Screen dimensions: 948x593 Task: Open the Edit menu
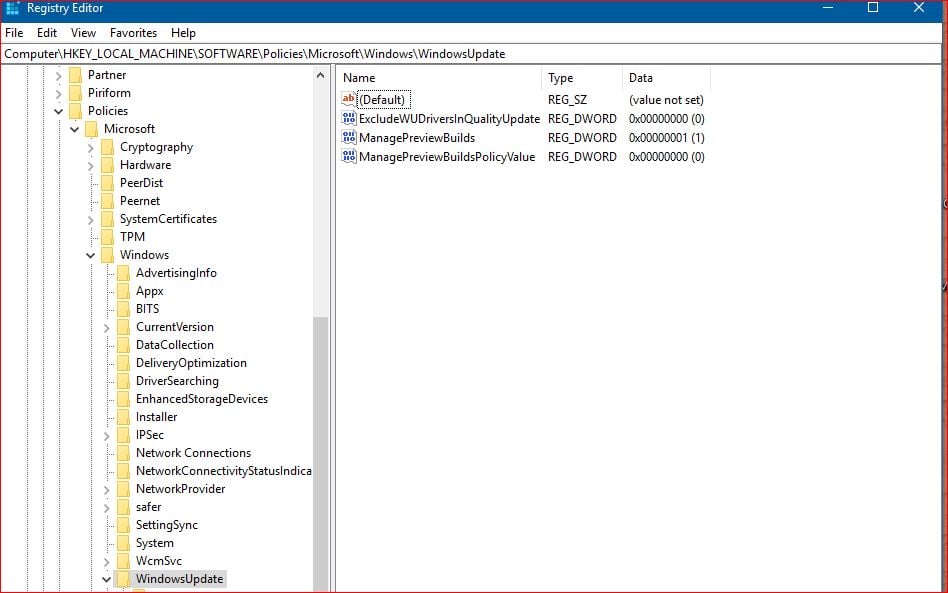(x=47, y=33)
